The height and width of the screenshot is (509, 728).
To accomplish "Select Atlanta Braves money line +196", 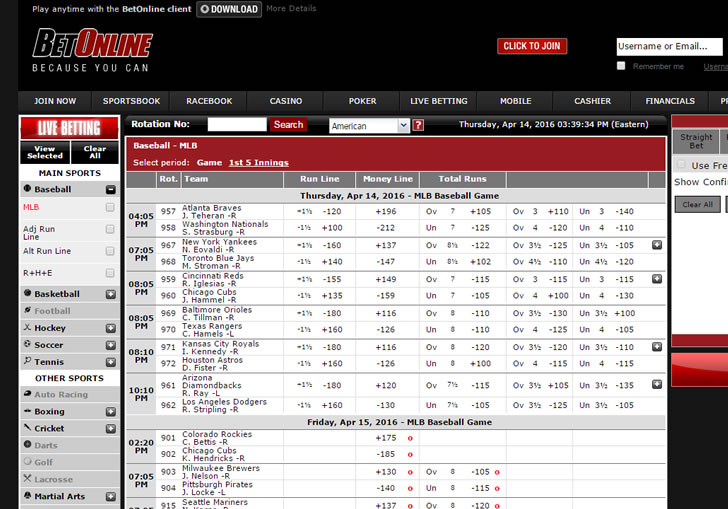I will 386,211.
